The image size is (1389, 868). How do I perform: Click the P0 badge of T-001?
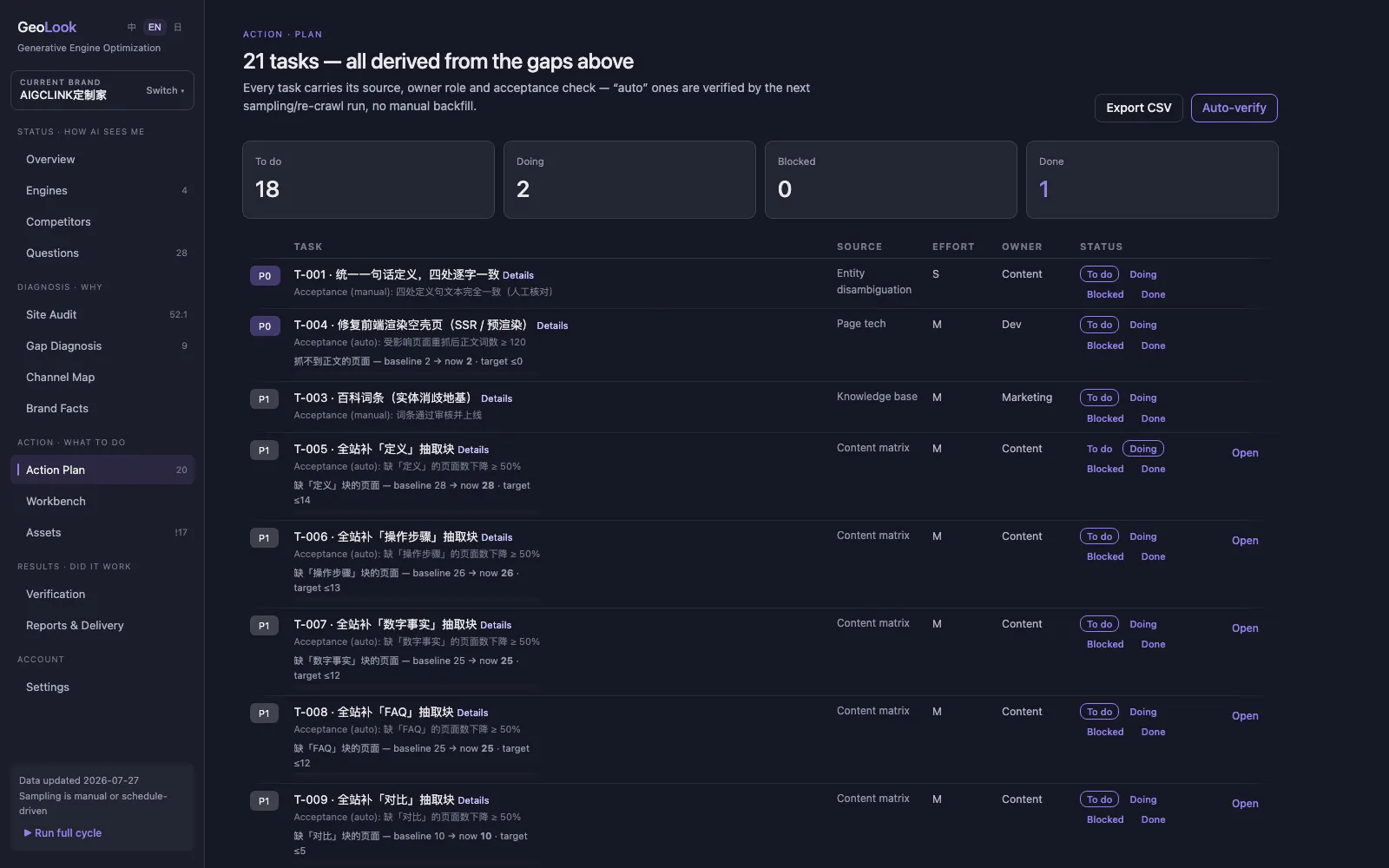pyautogui.click(x=265, y=276)
